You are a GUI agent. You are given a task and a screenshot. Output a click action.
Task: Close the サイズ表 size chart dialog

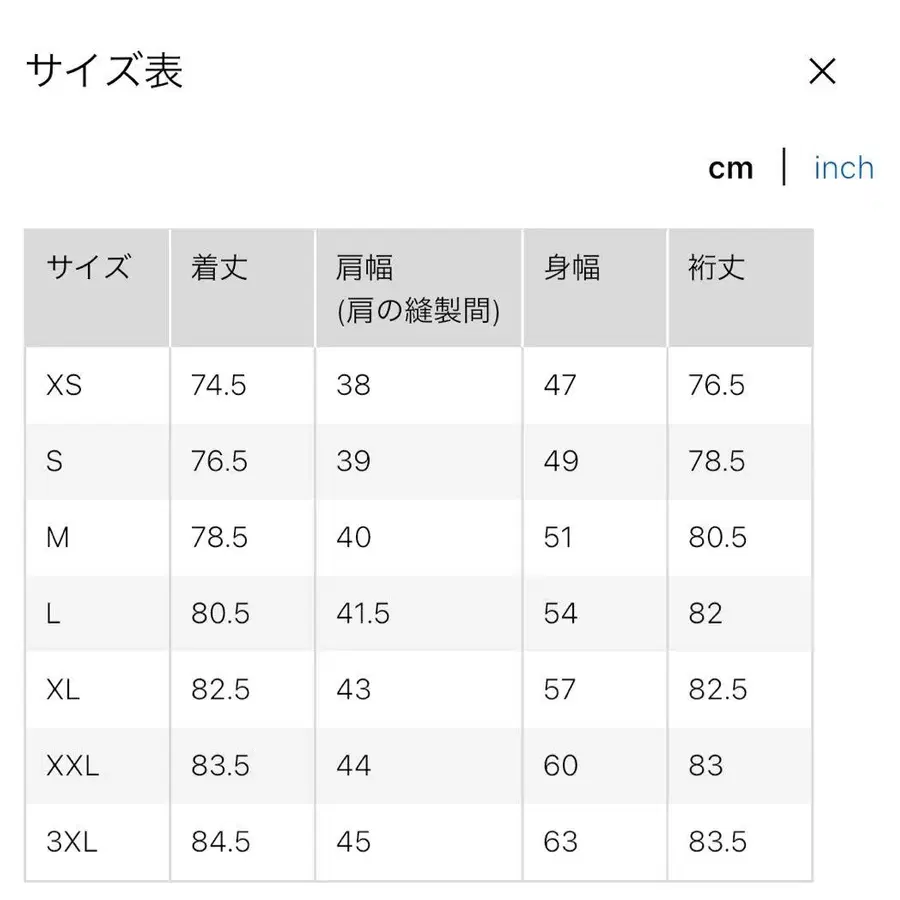point(822,71)
